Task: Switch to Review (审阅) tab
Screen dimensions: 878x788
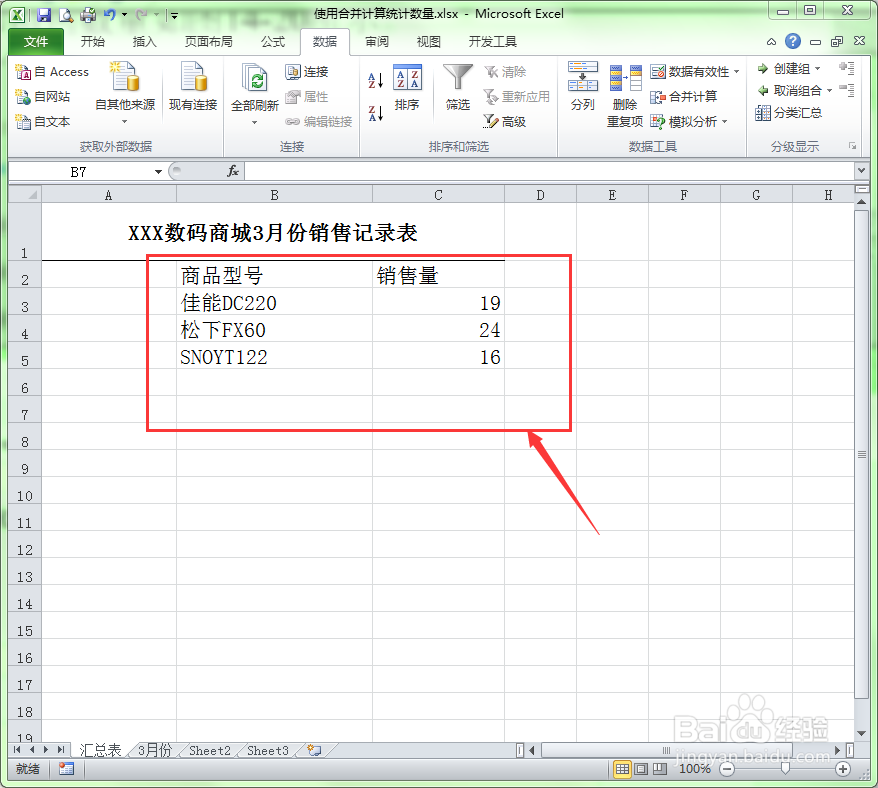Action: [377, 41]
